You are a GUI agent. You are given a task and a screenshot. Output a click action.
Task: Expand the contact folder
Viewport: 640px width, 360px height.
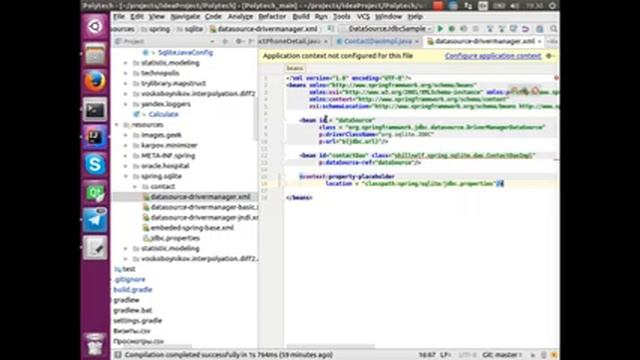(x=135, y=187)
